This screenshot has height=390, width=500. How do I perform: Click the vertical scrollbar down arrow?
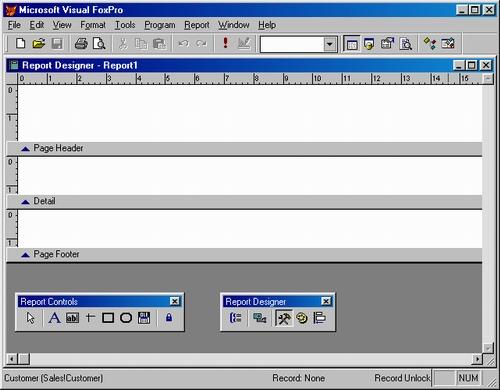[x=488, y=348]
